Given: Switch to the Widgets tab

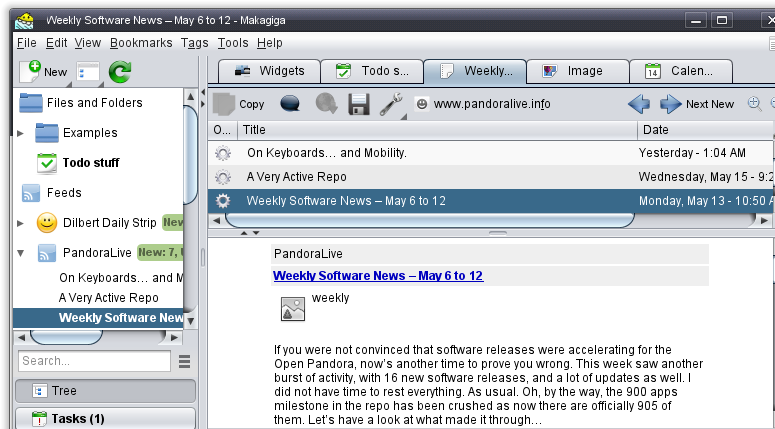Looking at the screenshot, I should pos(269,71).
